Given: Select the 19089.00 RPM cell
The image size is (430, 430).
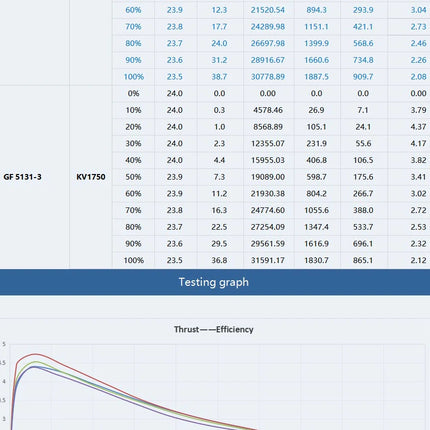Looking at the screenshot, I should point(268,177).
